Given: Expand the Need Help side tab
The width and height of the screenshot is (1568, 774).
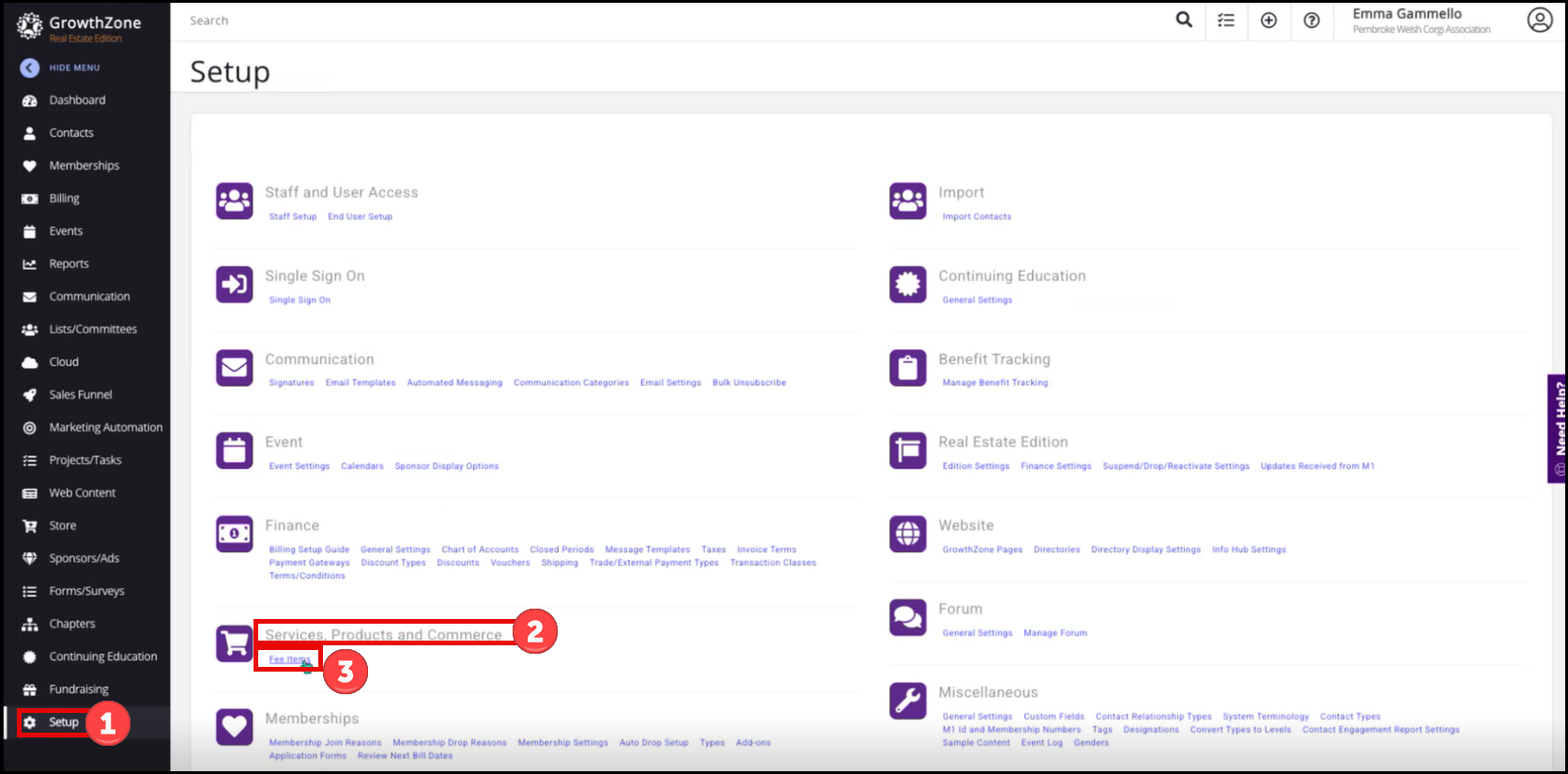Looking at the screenshot, I should (1558, 428).
